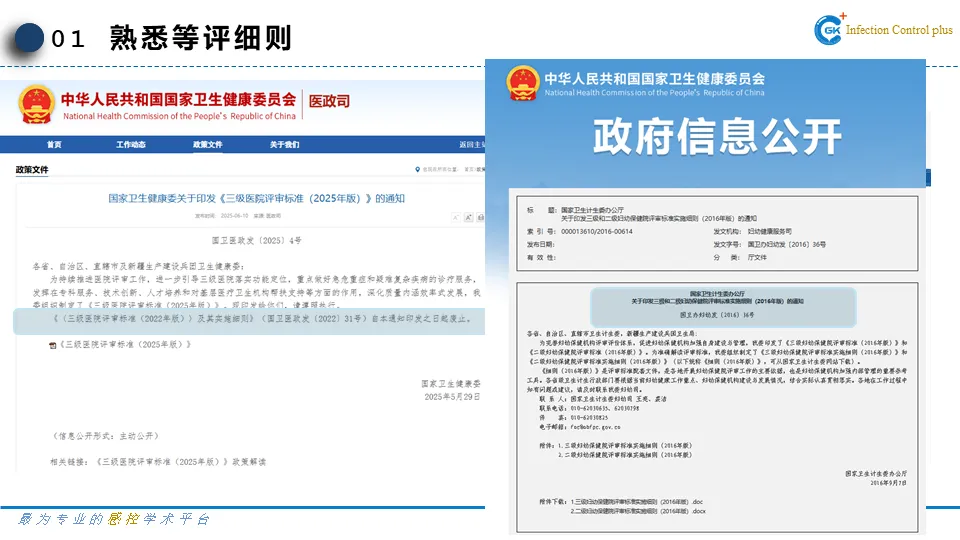Image resolution: width=960 pixels, height=540 pixels.
Task: Click the national emblem in the right page
Action: [x=523, y=83]
